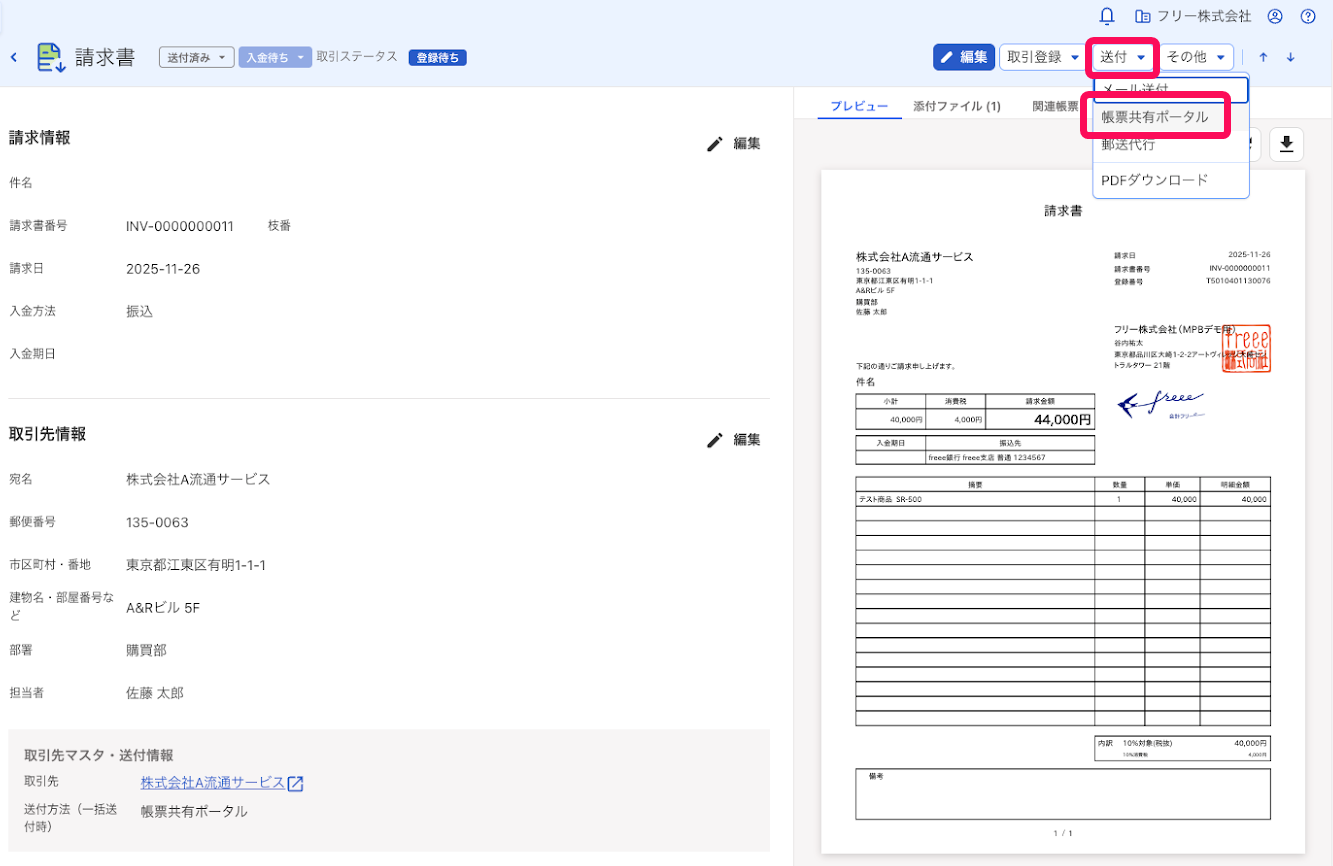This screenshot has height=866, width=1333.
Task: Open the user account icon
Action: coord(1275,16)
